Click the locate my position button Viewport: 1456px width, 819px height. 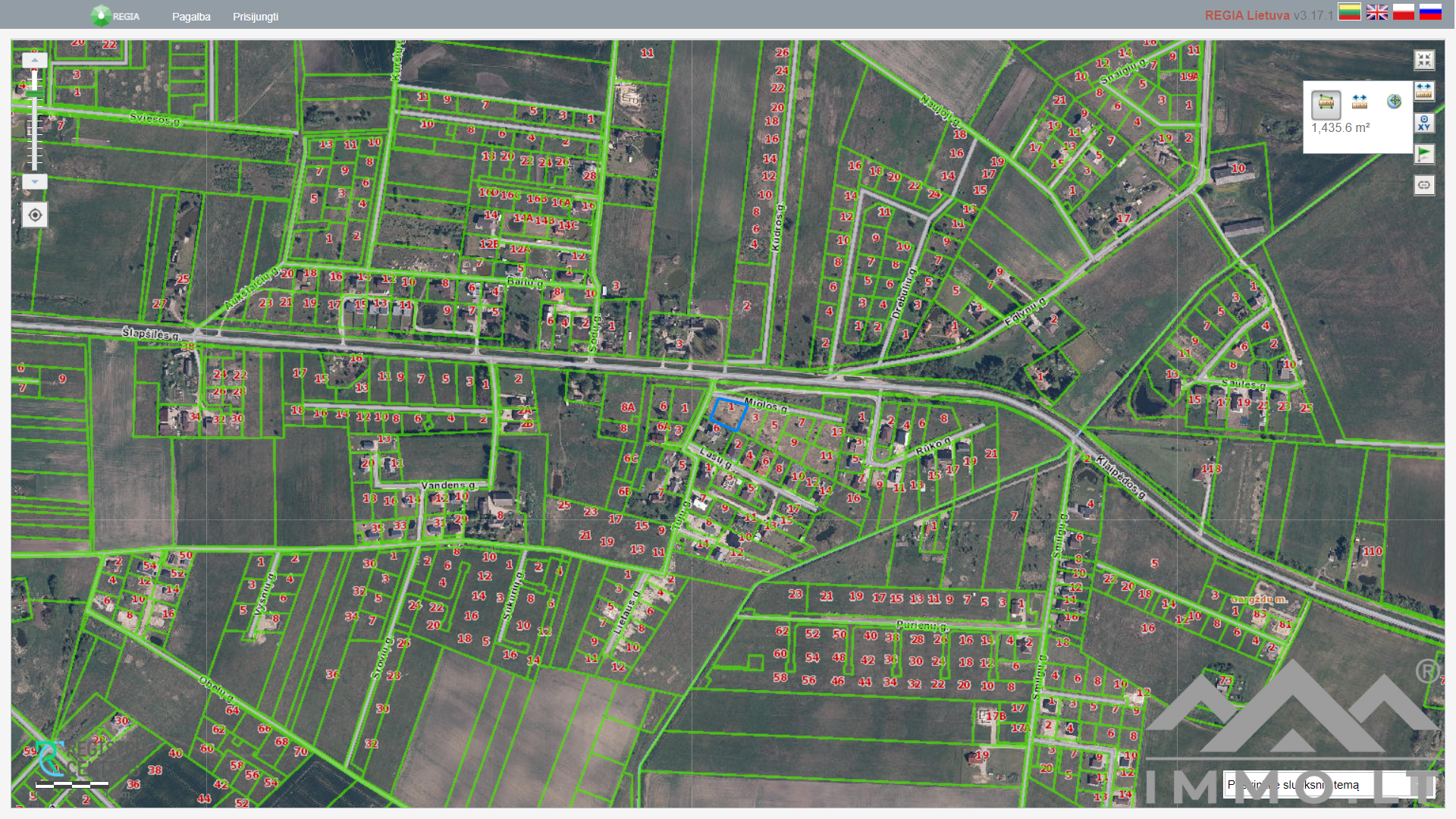coord(35,215)
